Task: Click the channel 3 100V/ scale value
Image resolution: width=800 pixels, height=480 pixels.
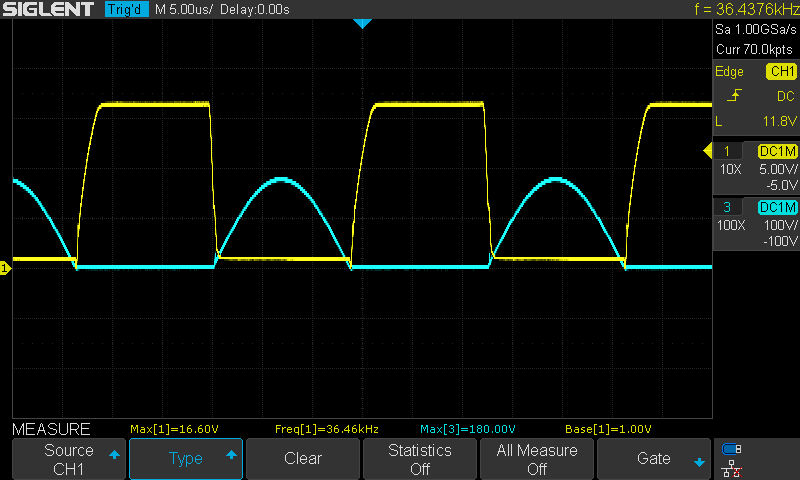Action: [780, 225]
